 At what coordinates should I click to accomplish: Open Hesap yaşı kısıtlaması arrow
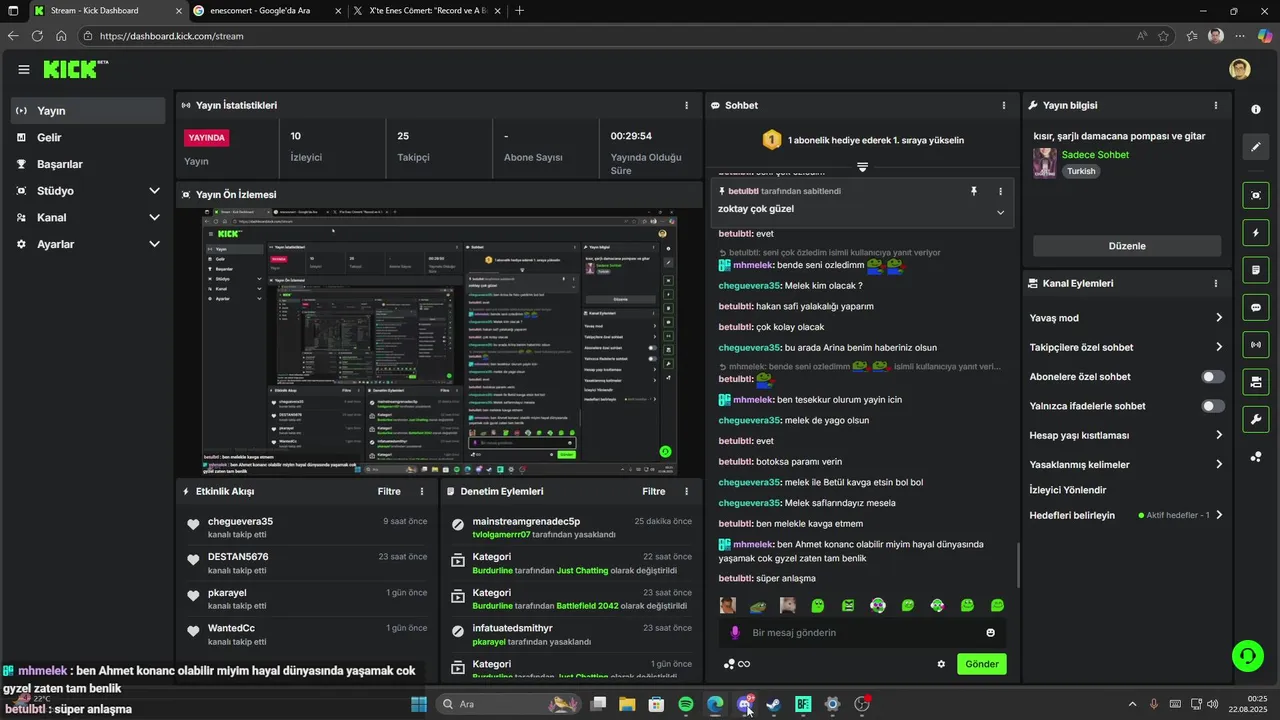(x=1219, y=435)
